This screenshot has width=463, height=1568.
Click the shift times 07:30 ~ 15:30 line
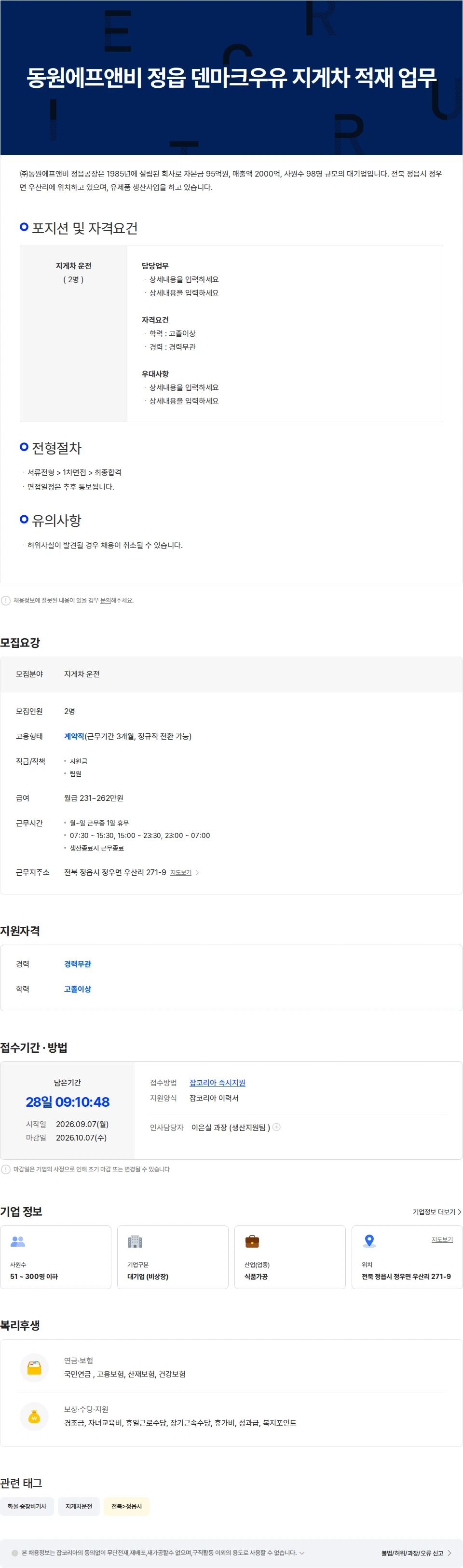[x=139, y=835]
